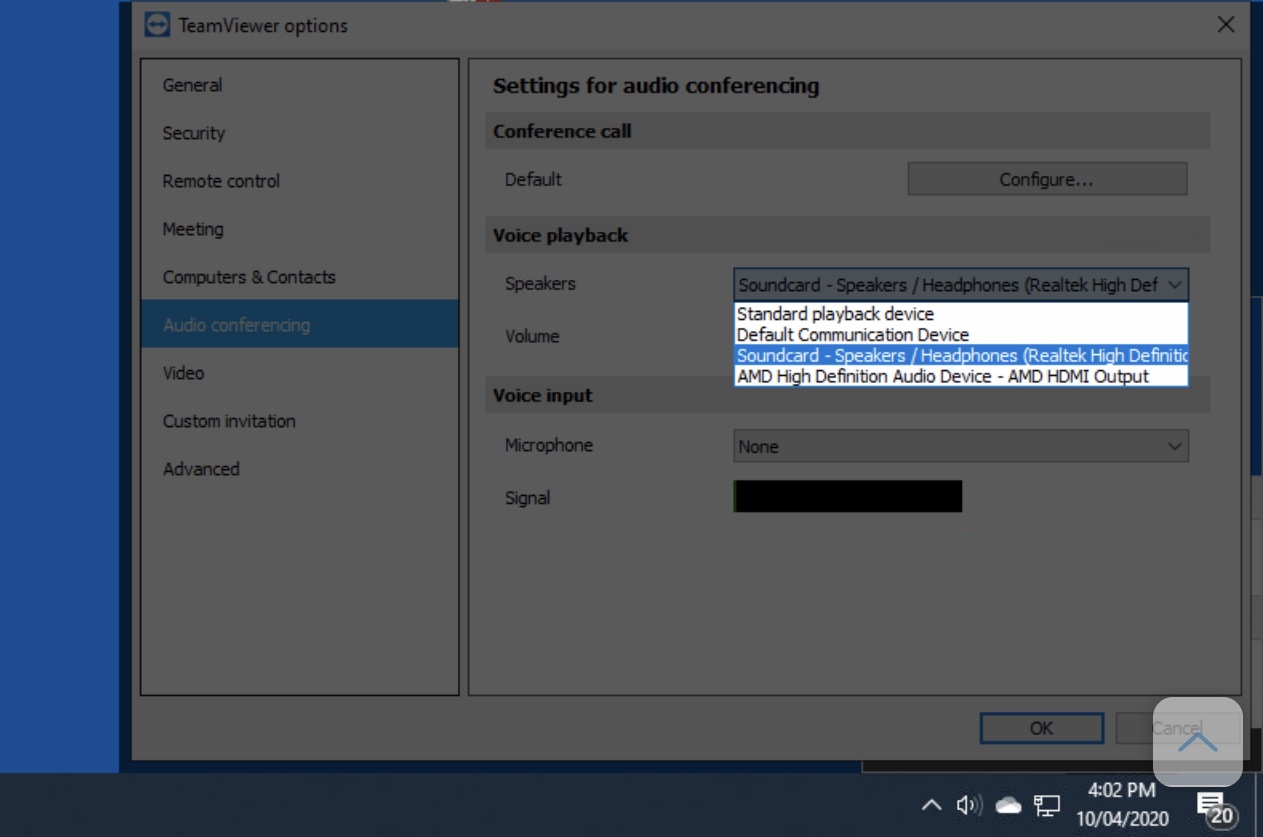Open the Action Center notifications icon
Viewport: 1263px width, 837px height.
1217,808
